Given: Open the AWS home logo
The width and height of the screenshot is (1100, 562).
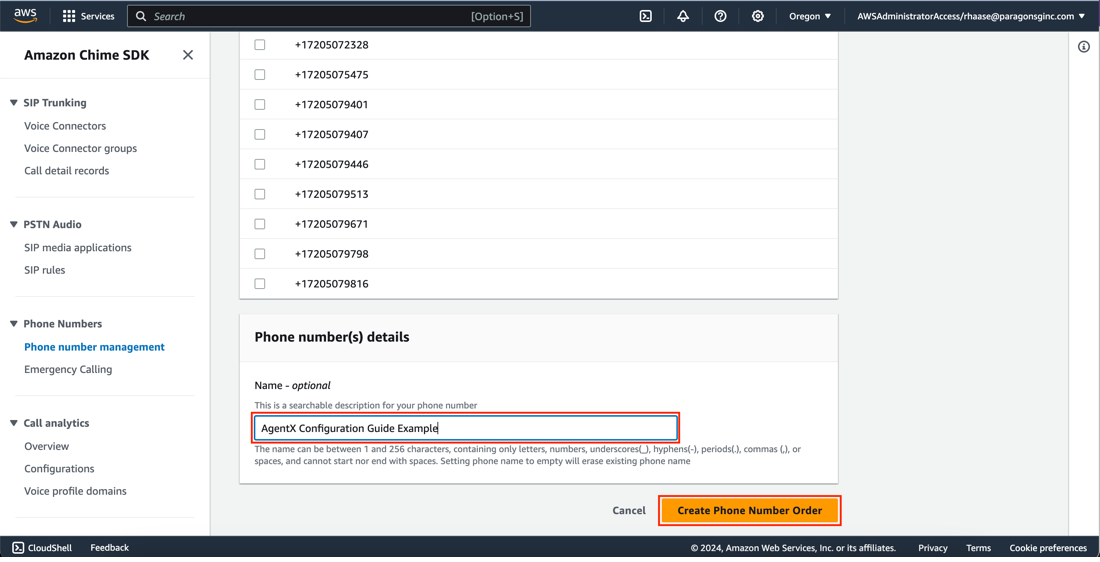Looking at the screenshot, I should [x=25, y=15].
